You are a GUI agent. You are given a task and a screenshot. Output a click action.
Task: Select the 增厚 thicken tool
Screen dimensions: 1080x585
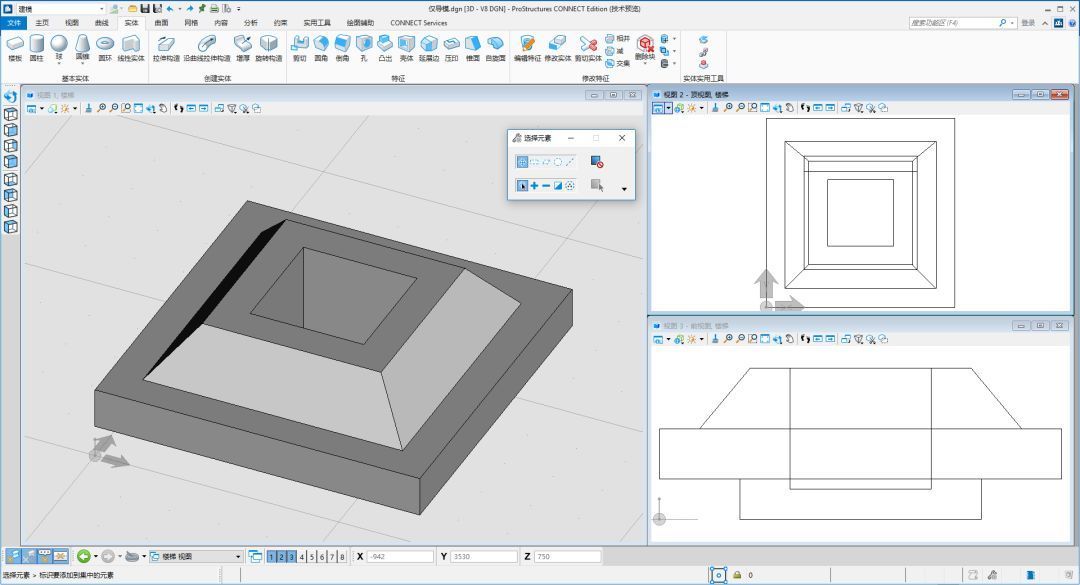(243, 48)
